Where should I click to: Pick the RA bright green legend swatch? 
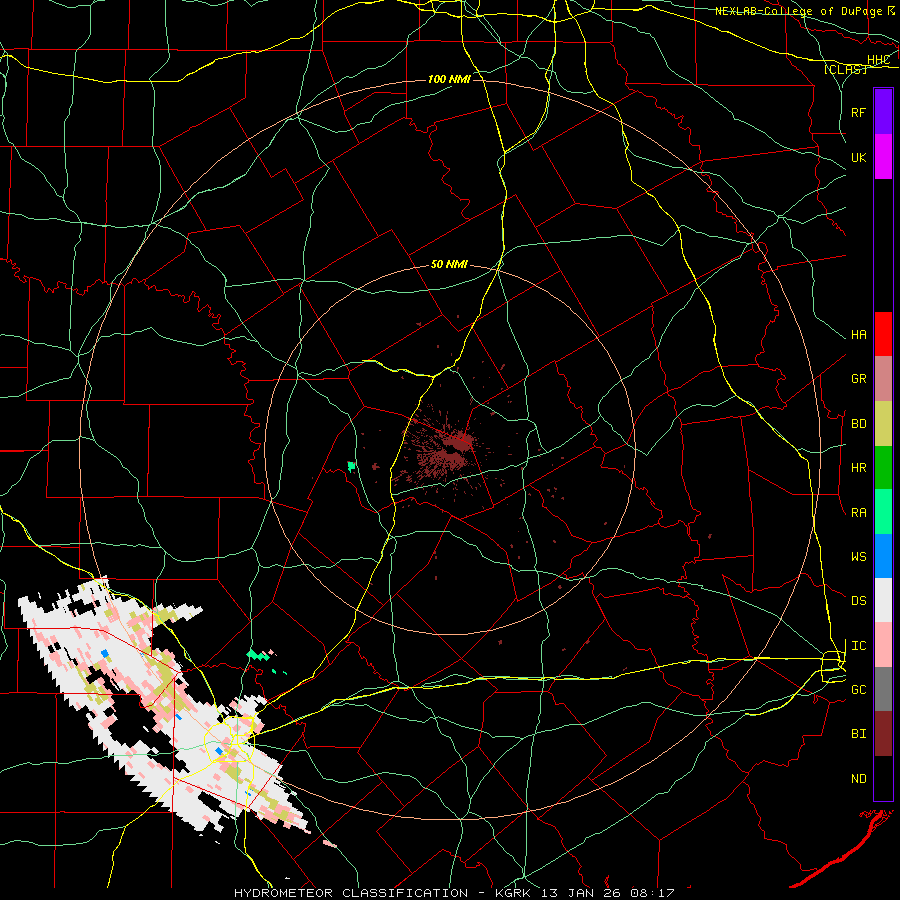[883, 512]
